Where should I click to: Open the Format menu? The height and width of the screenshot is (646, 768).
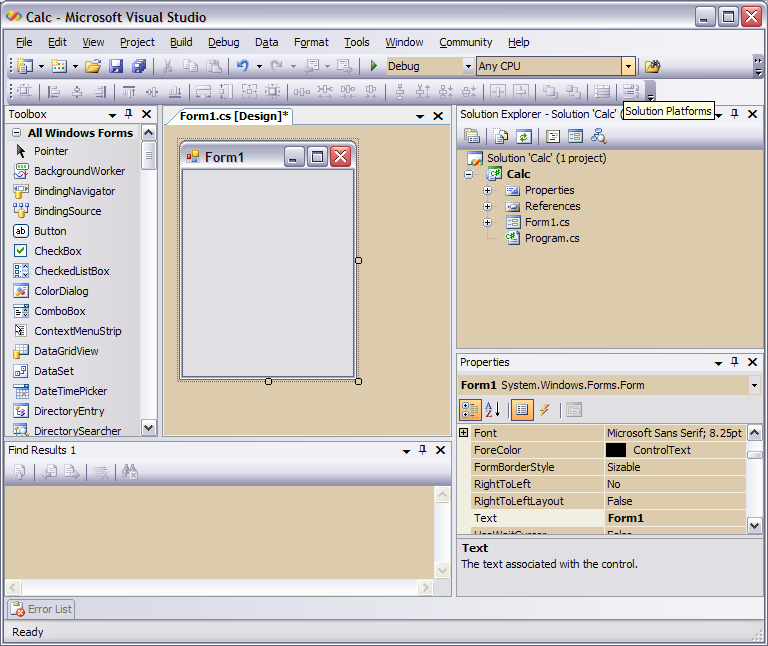[311, 43]
